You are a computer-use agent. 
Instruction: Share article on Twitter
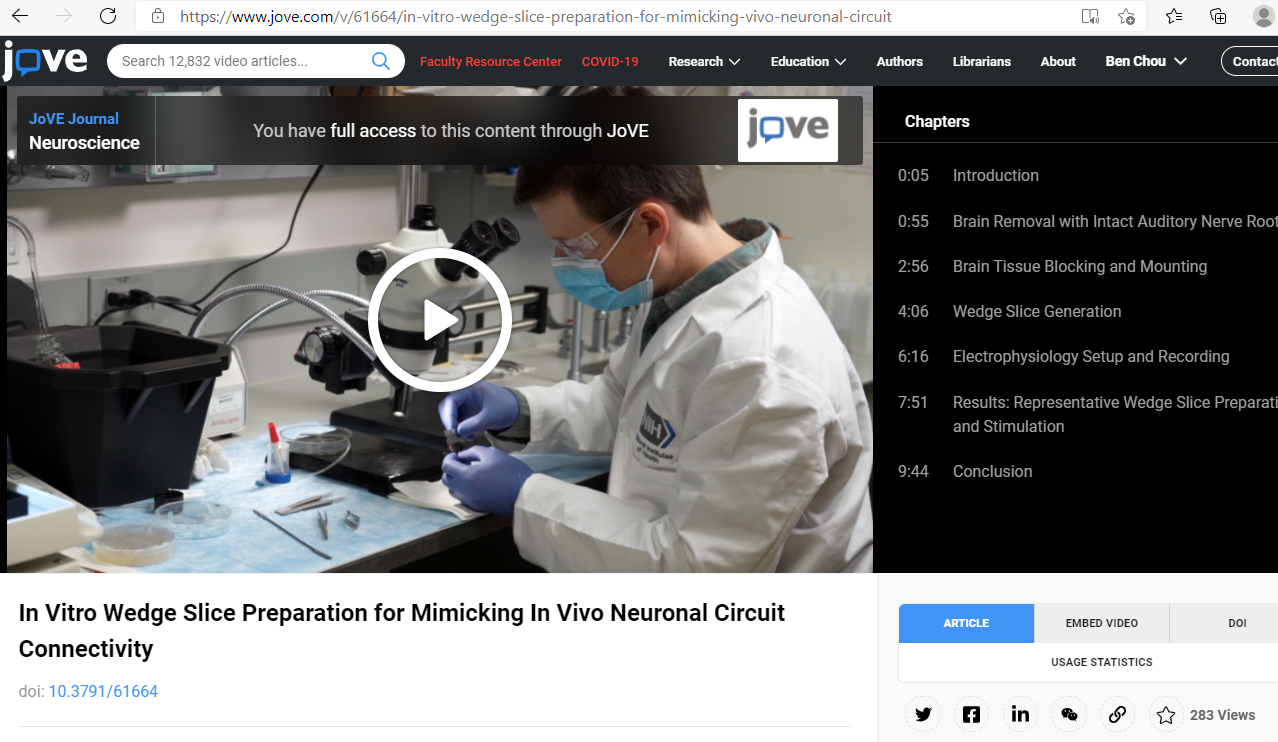(x=923, y=714)
